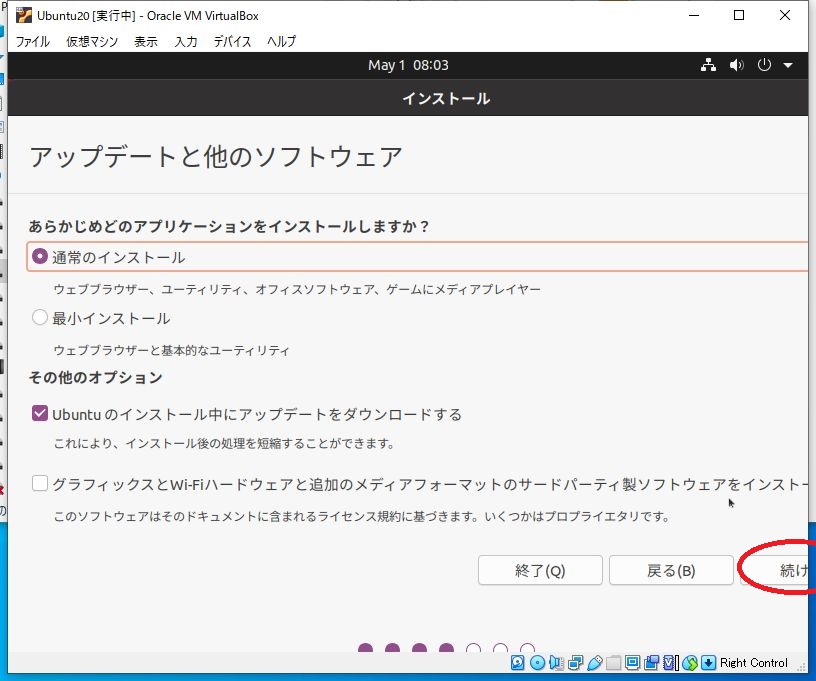This screenshot has width=816, height=681.
Task: Expand the Ubuntu system menu arrow
Action: pos(788,66)
